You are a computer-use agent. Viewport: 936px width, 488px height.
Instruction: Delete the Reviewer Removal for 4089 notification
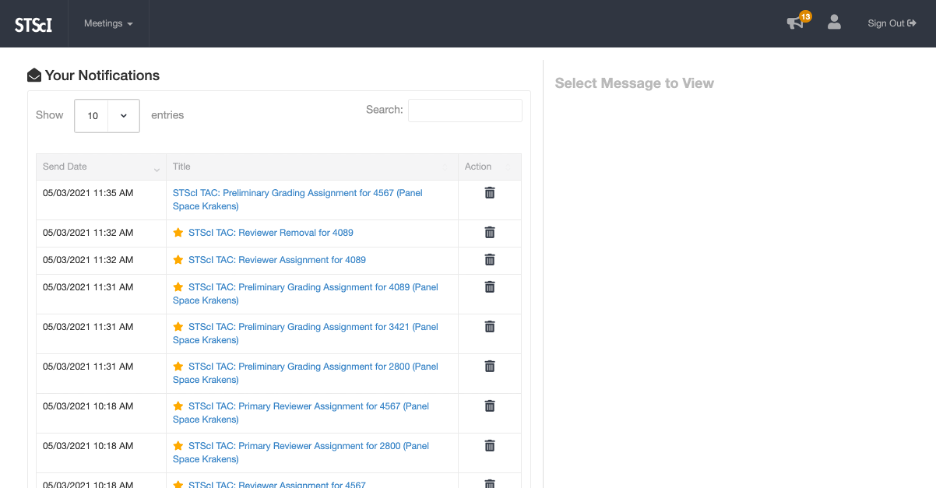pos(489,232)
